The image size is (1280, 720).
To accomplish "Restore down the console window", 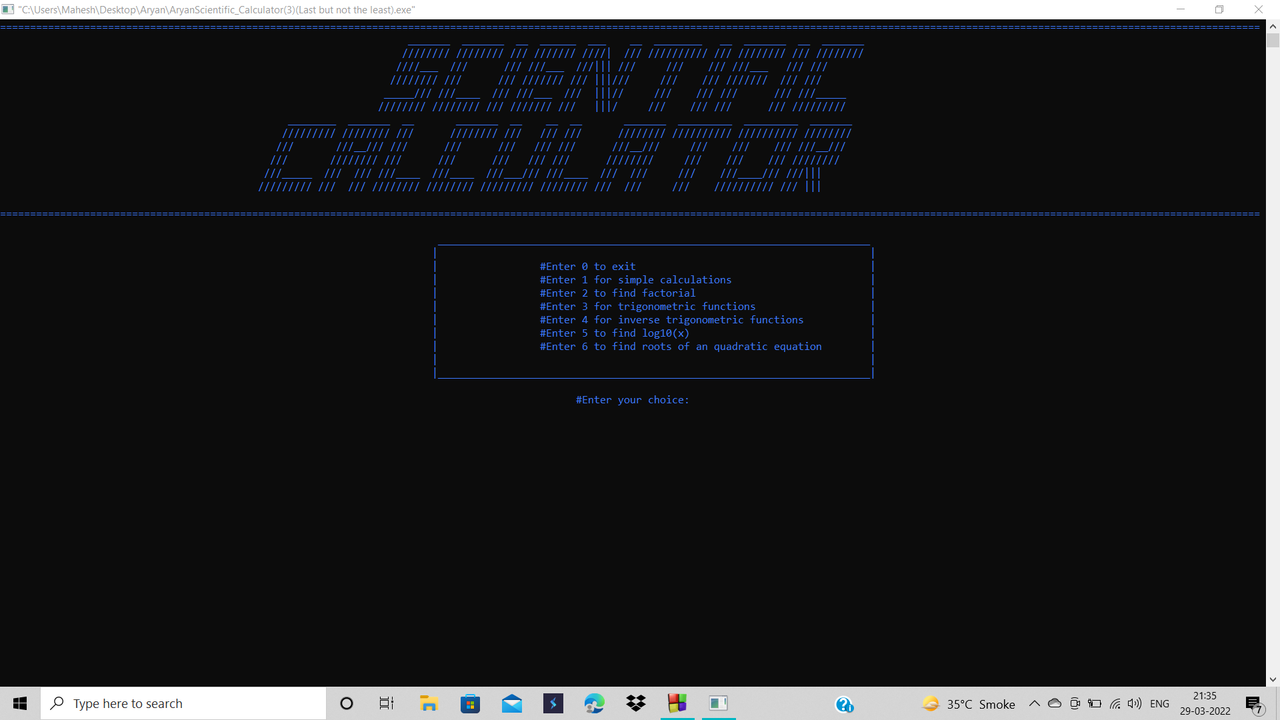I will (x=1219, y=9).
